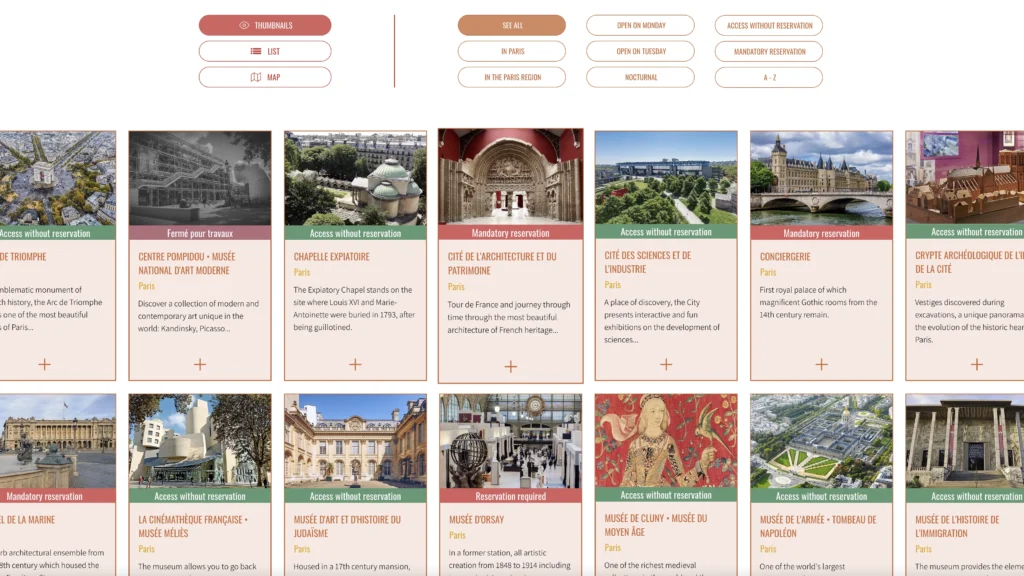Enable the Nocturnal filter
This screenshot has width=1024, height=576.
click(x=640, y=76)
